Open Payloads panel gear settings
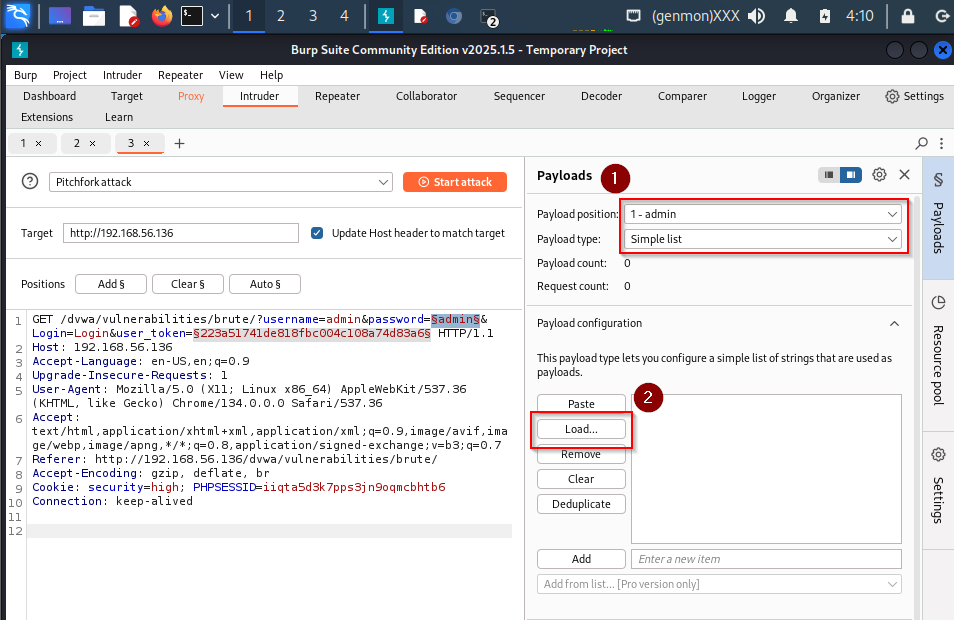 [879, 175]
